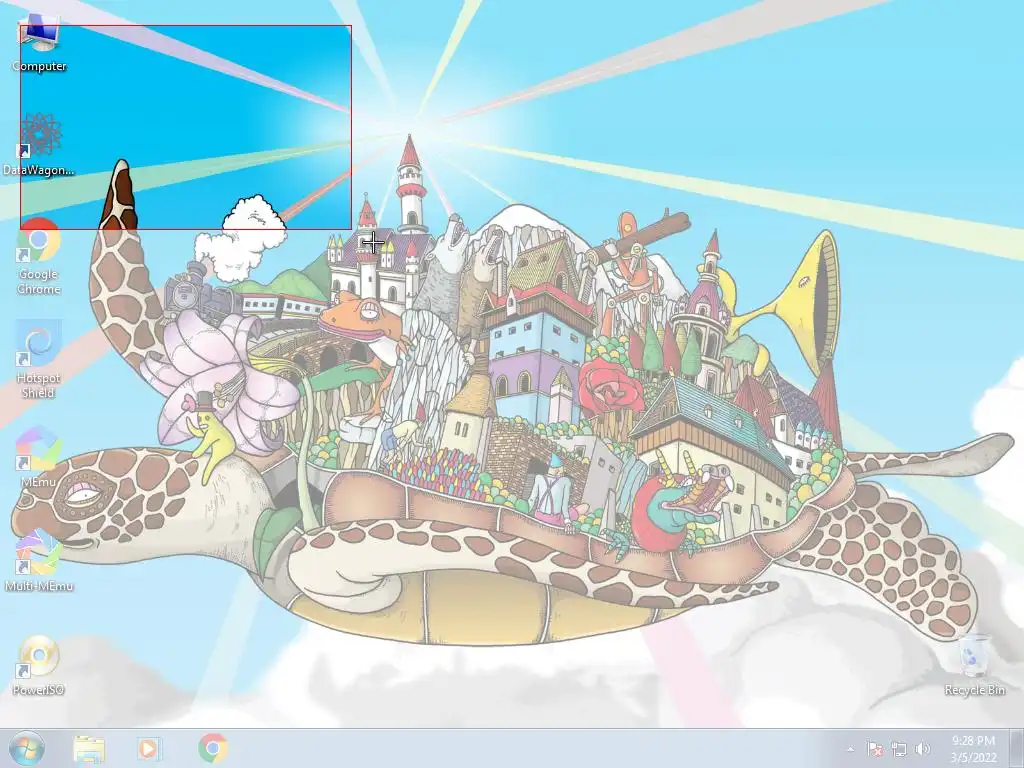The image size is (1024, 768).
Task: Select the PowerISO desktop shortcut
Action: pyautogui.click(x=39, y=665)
